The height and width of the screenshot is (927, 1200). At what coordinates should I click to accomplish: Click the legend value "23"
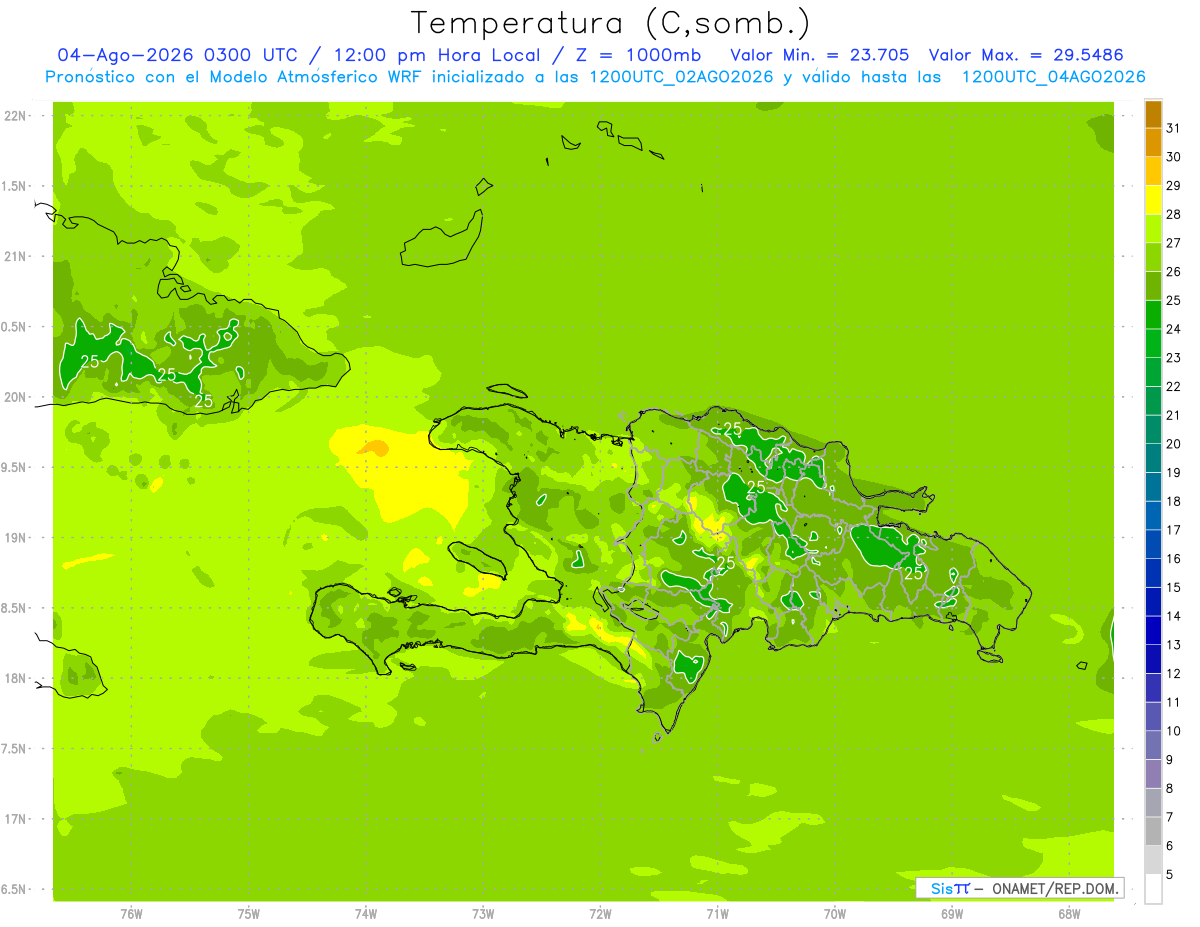(x=1173, y=358)
